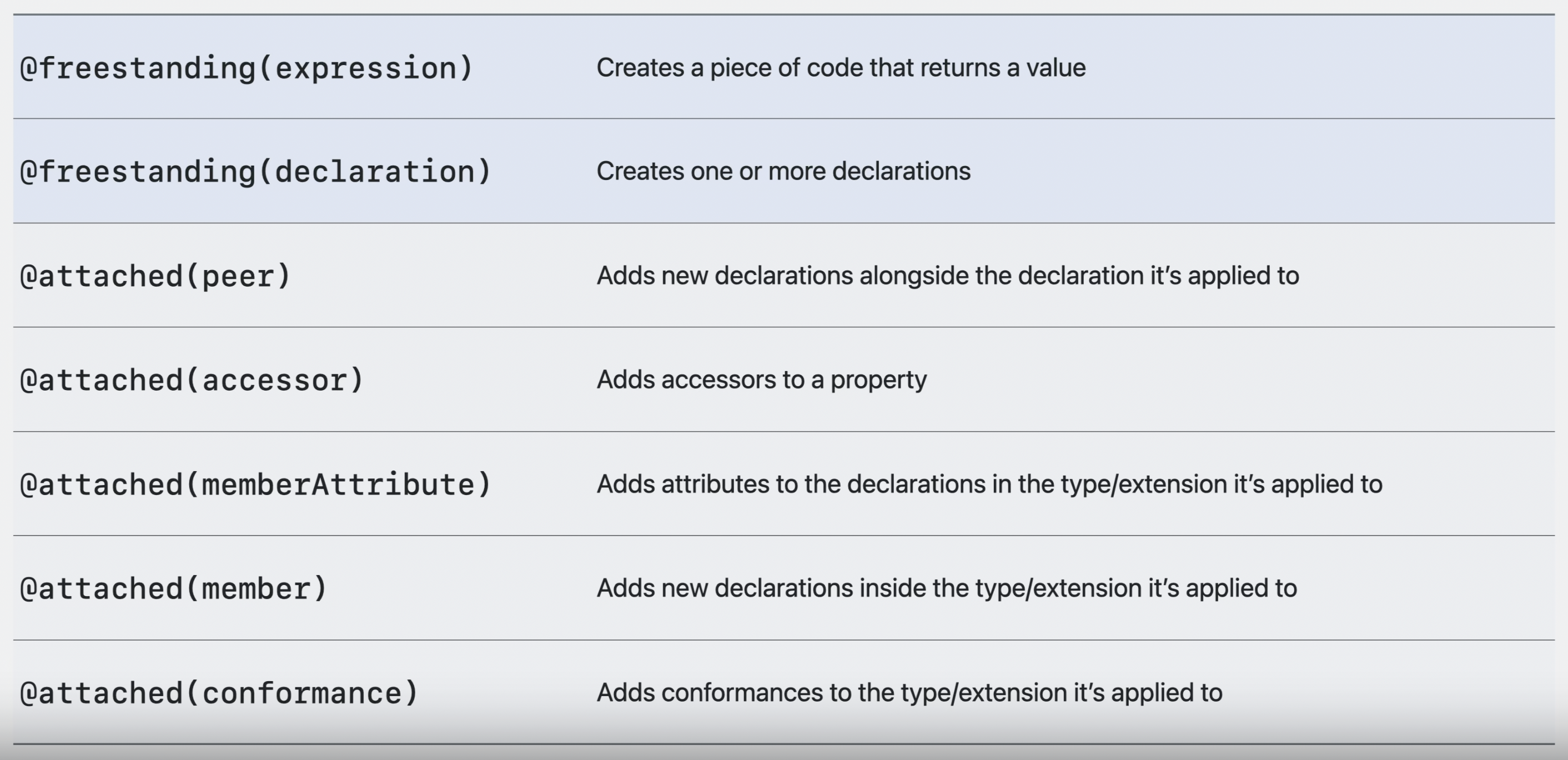1568x760 pixels.
Task: Select the @attached(member) code label
Action: 174,589
